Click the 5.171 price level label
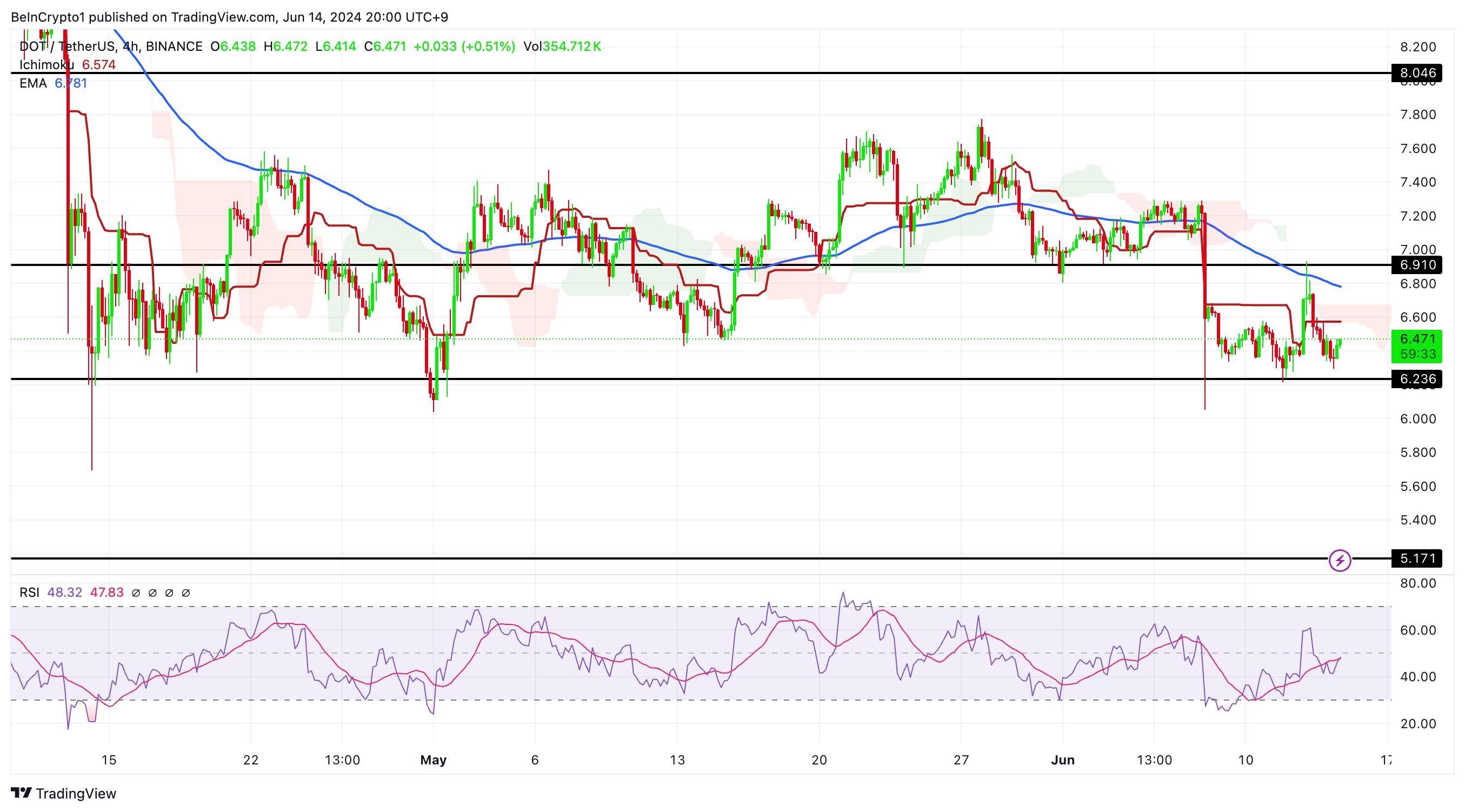The height and width of the screenshot is (812, 1465). [x=1416, y=558]
